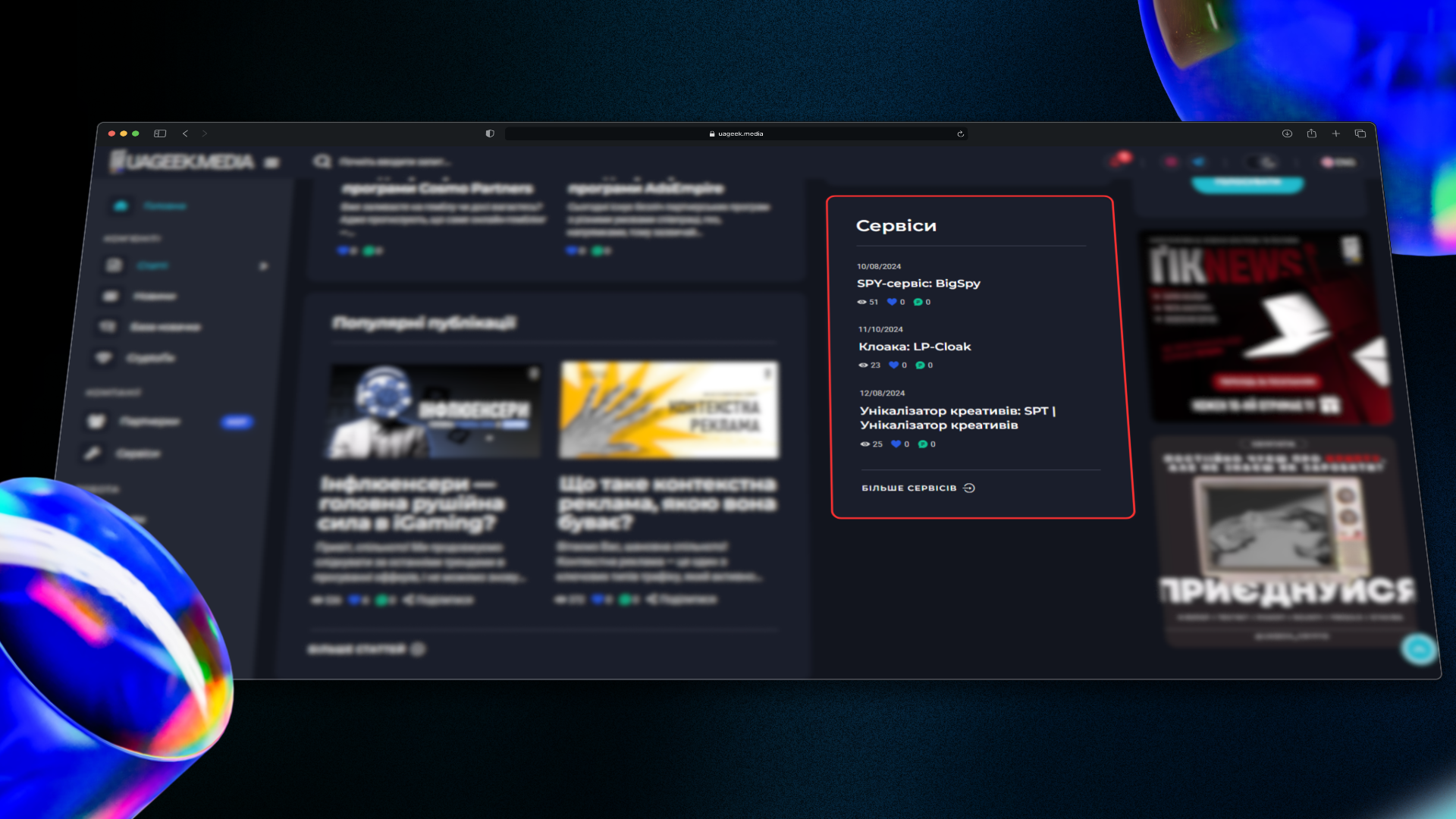Like the LP-Cloak post via heart icon
The height and width of the screenshot is (819, 1456).
tap(893, 366)
